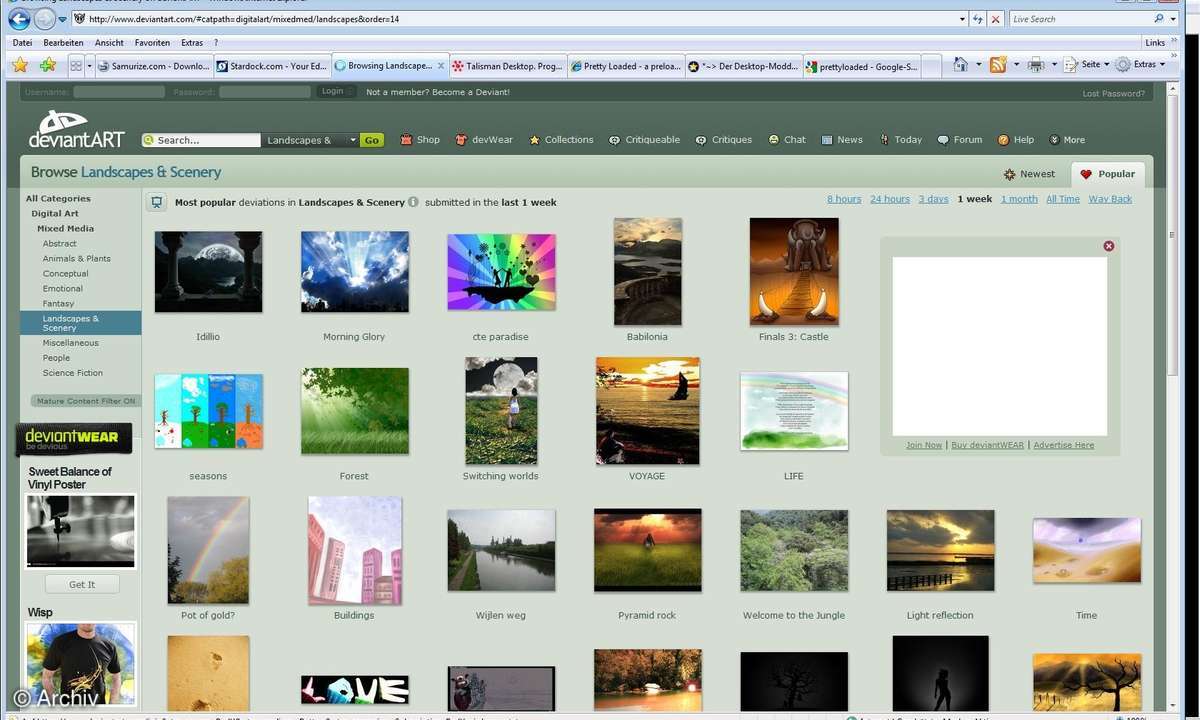Viewport: 1200px width, 720px height.
Task: Switch to the Talisman Desktop tab
Action: pos(508,66)
